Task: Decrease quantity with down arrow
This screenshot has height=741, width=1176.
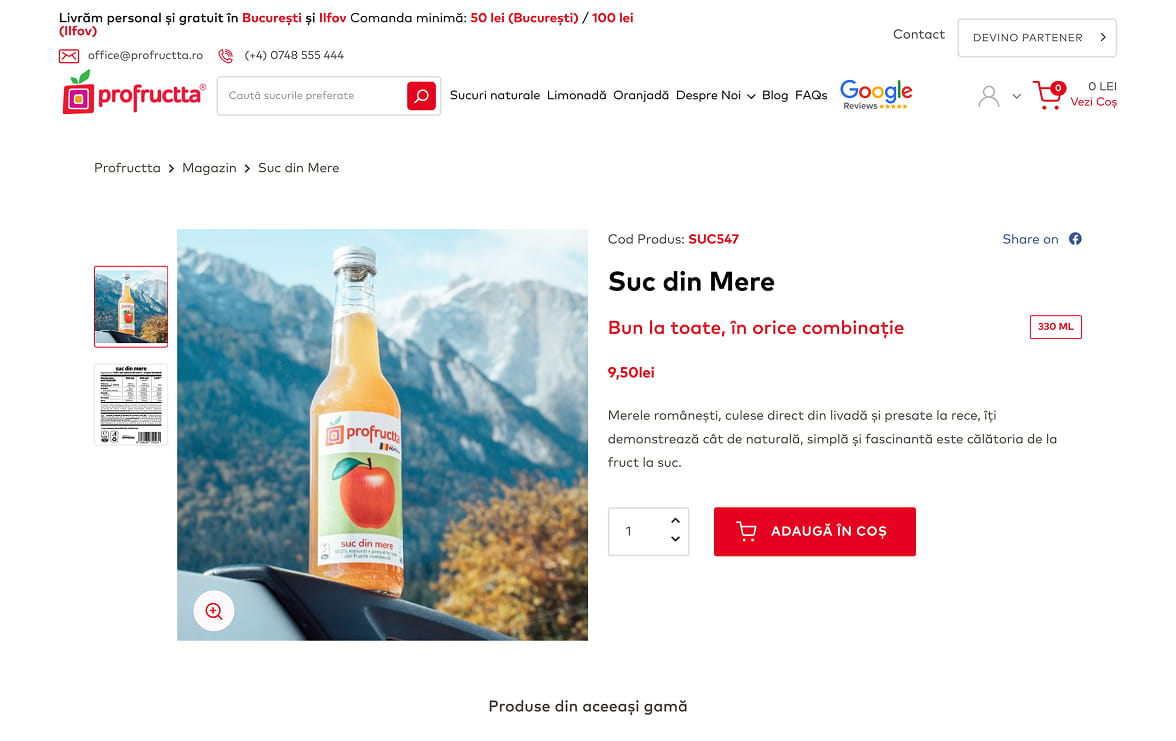Action: point(675,539)
